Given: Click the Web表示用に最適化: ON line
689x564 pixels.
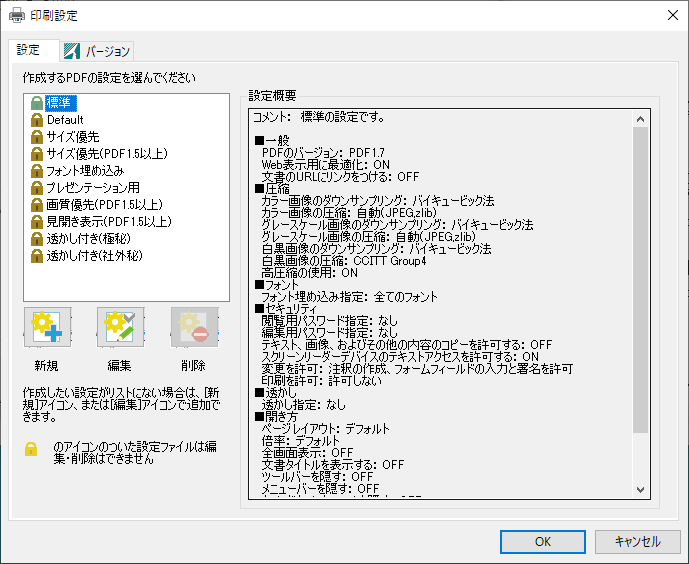Looking at the screenshot, I should [326, 165].
